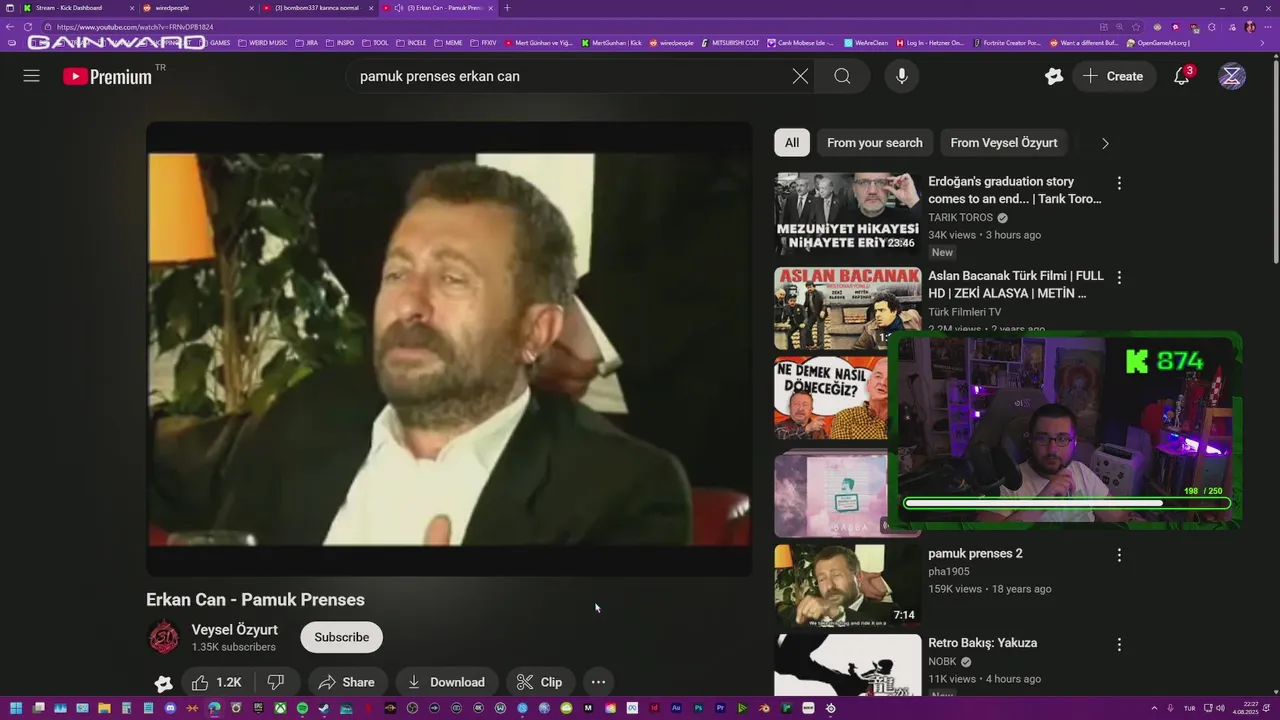Like the video with thumbs up
The width and height of the screenshot is (1280, 720).
pos(217,682)
